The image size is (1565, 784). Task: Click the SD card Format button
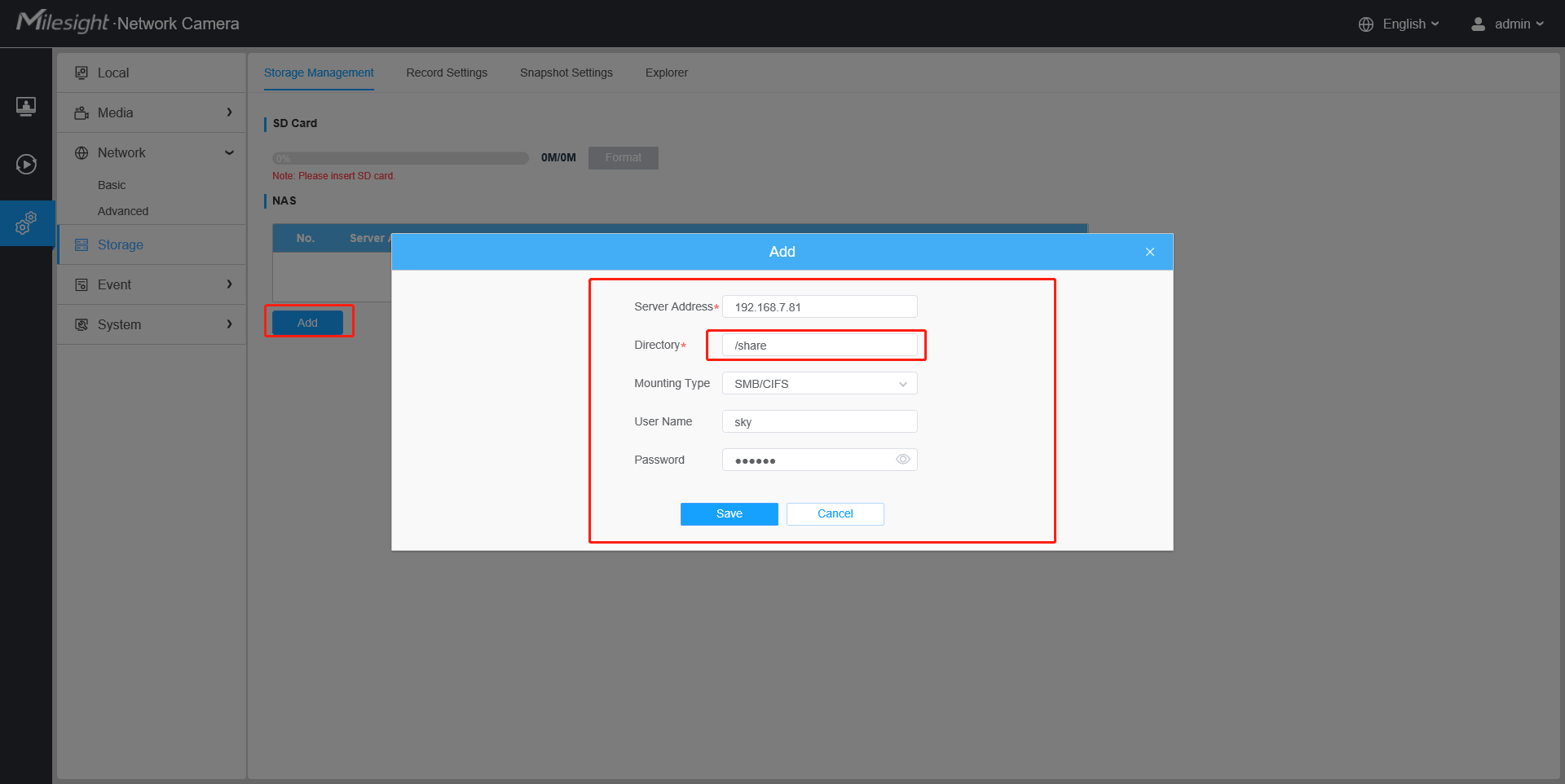(x=624, y=158)
